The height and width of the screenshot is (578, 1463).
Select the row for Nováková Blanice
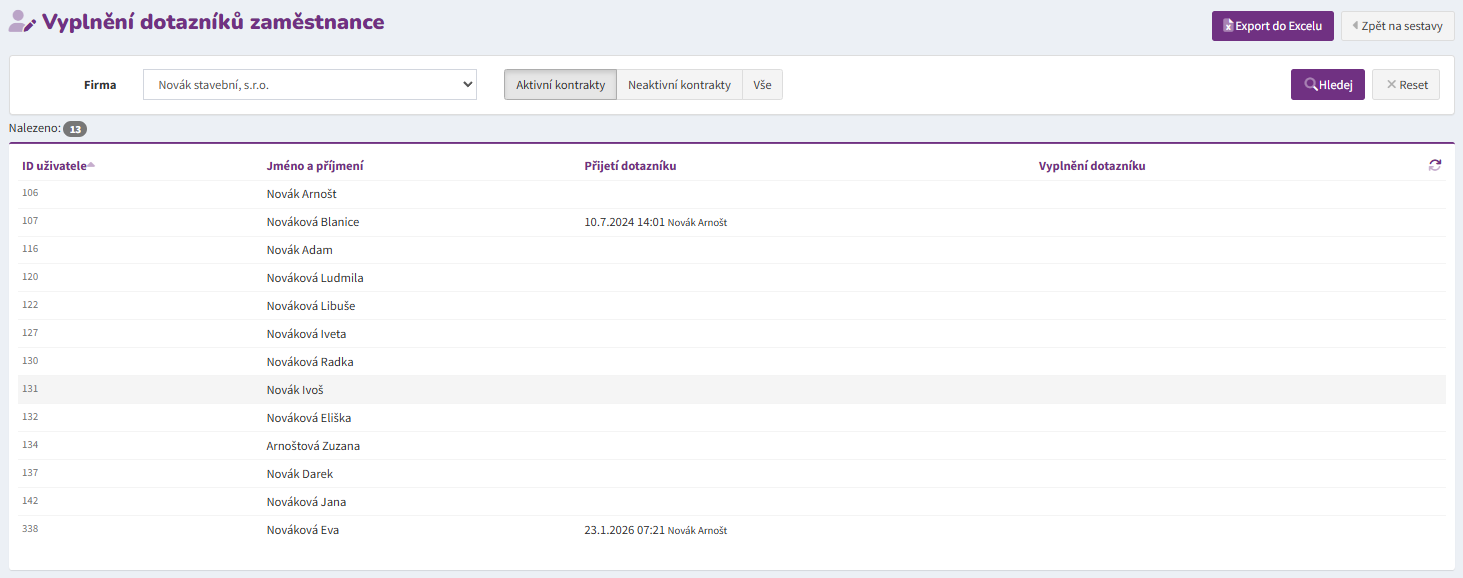(312, 222)
